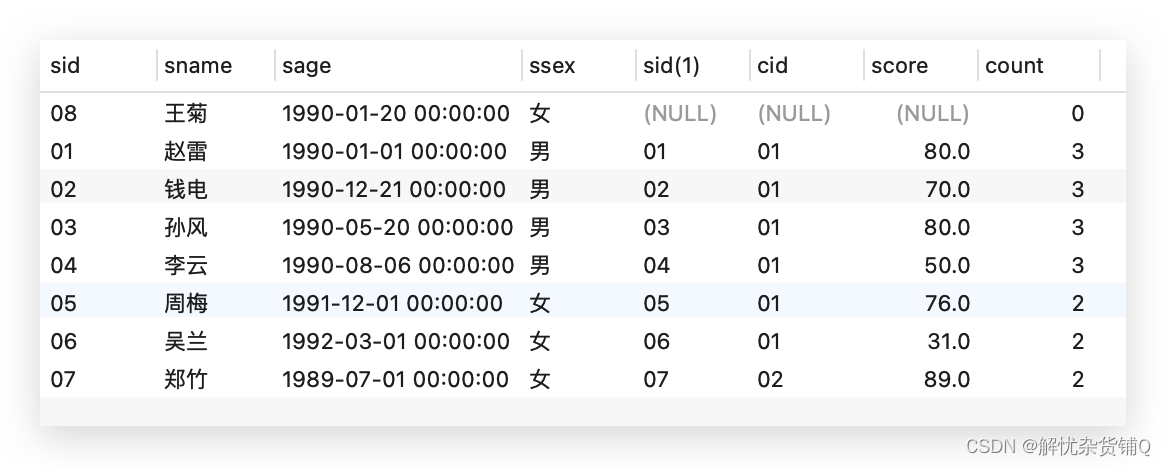
Task: Select score 50.0 cell
Action: click(947, 265)
